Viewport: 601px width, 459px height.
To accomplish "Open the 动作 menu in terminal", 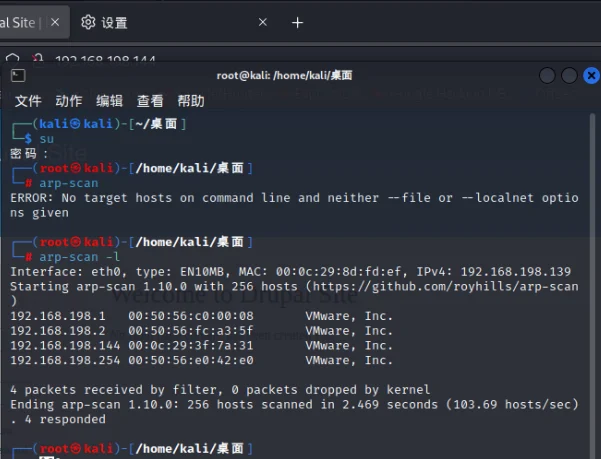I will point(69,101).
